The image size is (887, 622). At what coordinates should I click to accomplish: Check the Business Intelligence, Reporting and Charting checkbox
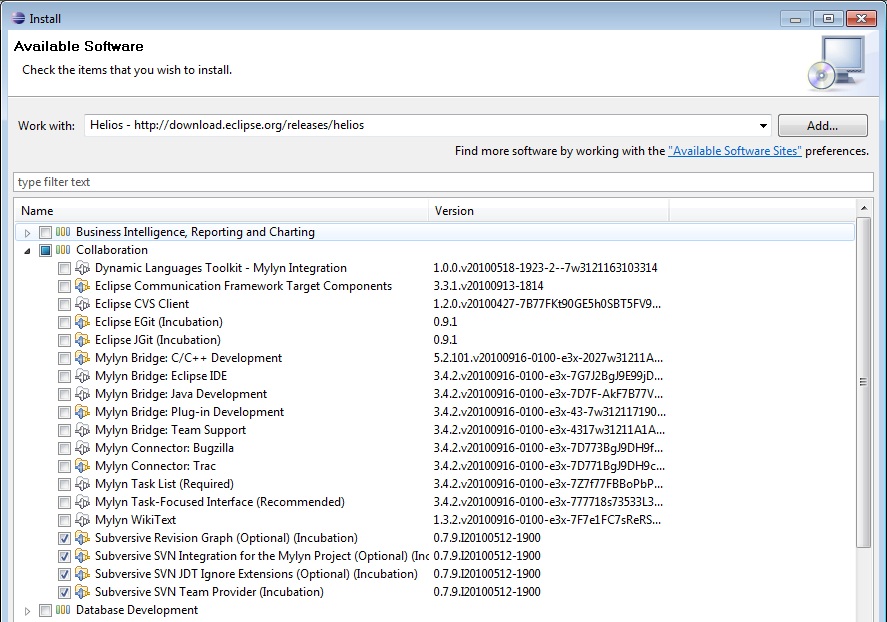[x=45, y=232]
